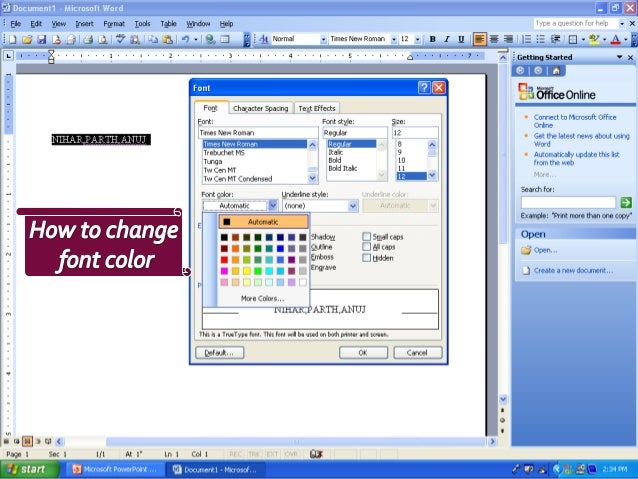
Task: Click the Undo arrow icon
Action: tap(186, 39)
